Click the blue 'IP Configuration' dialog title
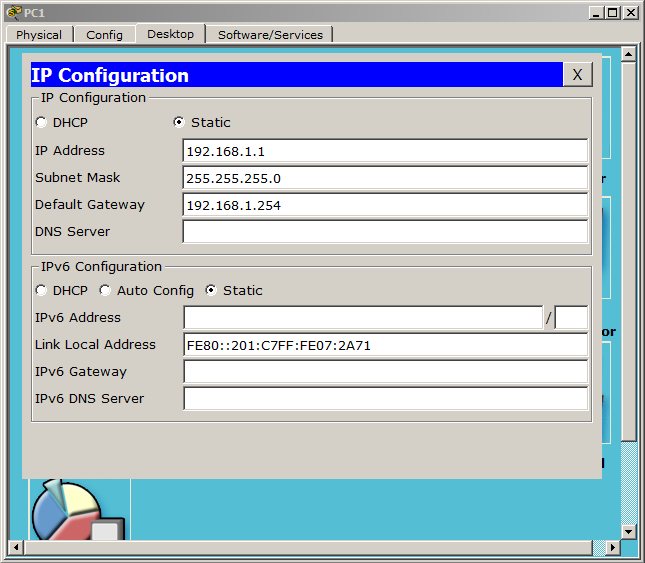Image resolution: width=645 pixels, height=563 pixels. pyautogui.click(x=110, y=75)
